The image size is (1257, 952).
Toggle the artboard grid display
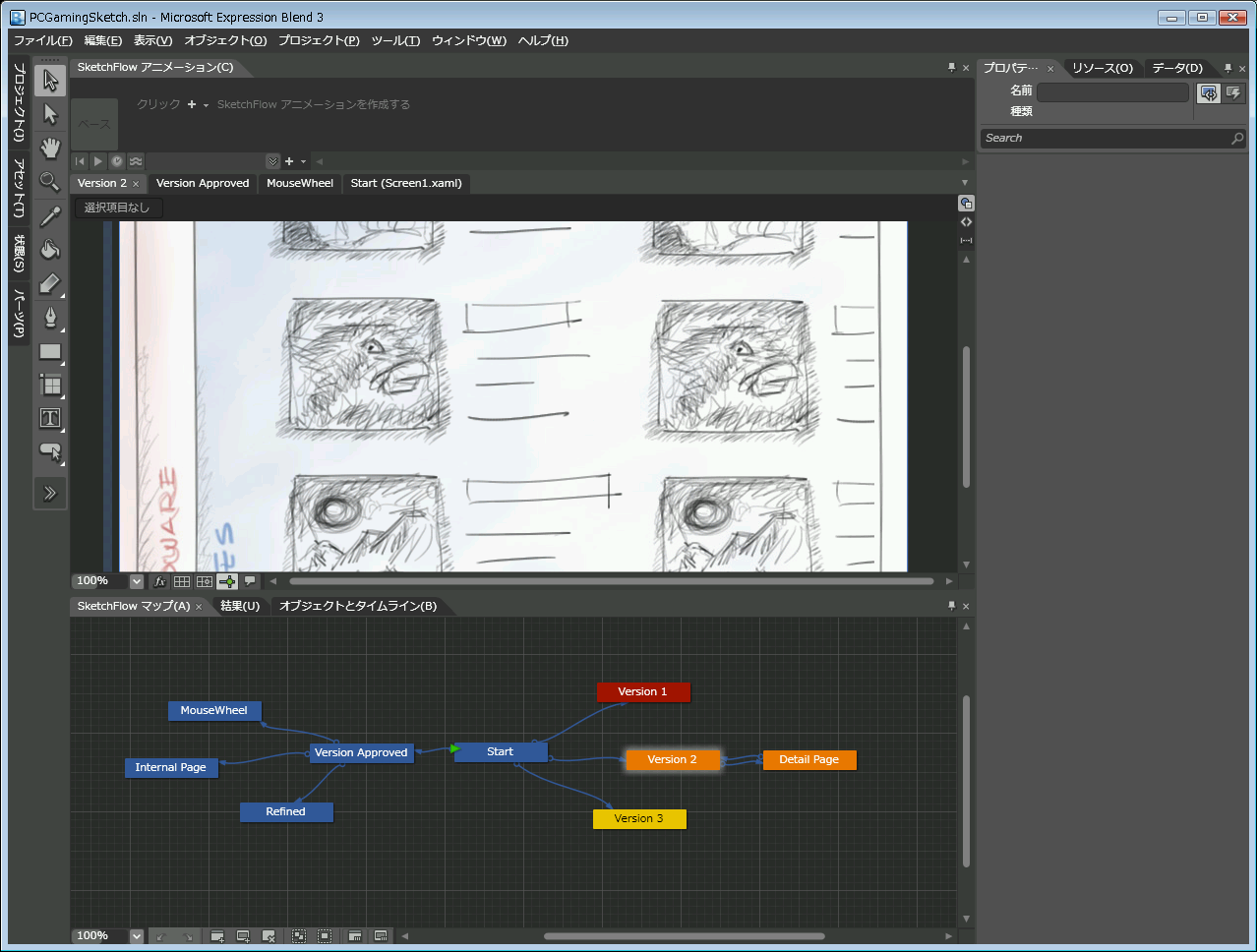coord(182,581)
